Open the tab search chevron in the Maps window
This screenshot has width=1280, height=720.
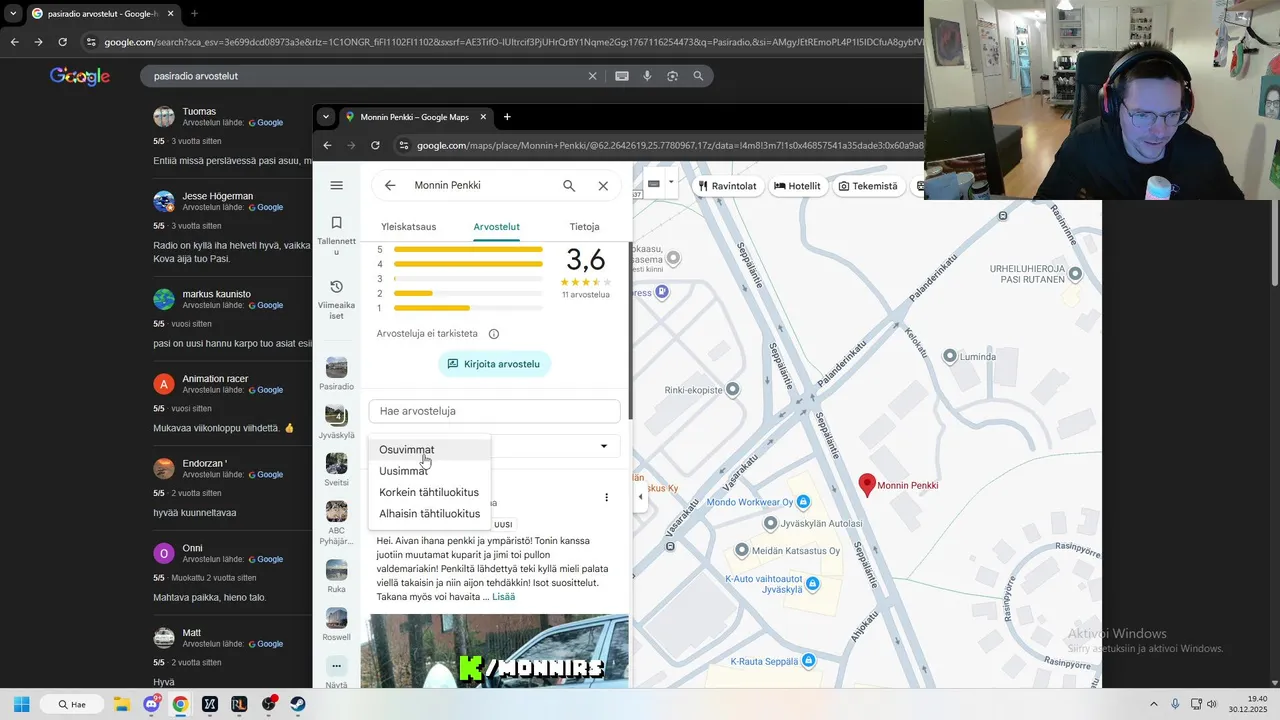[x=325, y=117]
